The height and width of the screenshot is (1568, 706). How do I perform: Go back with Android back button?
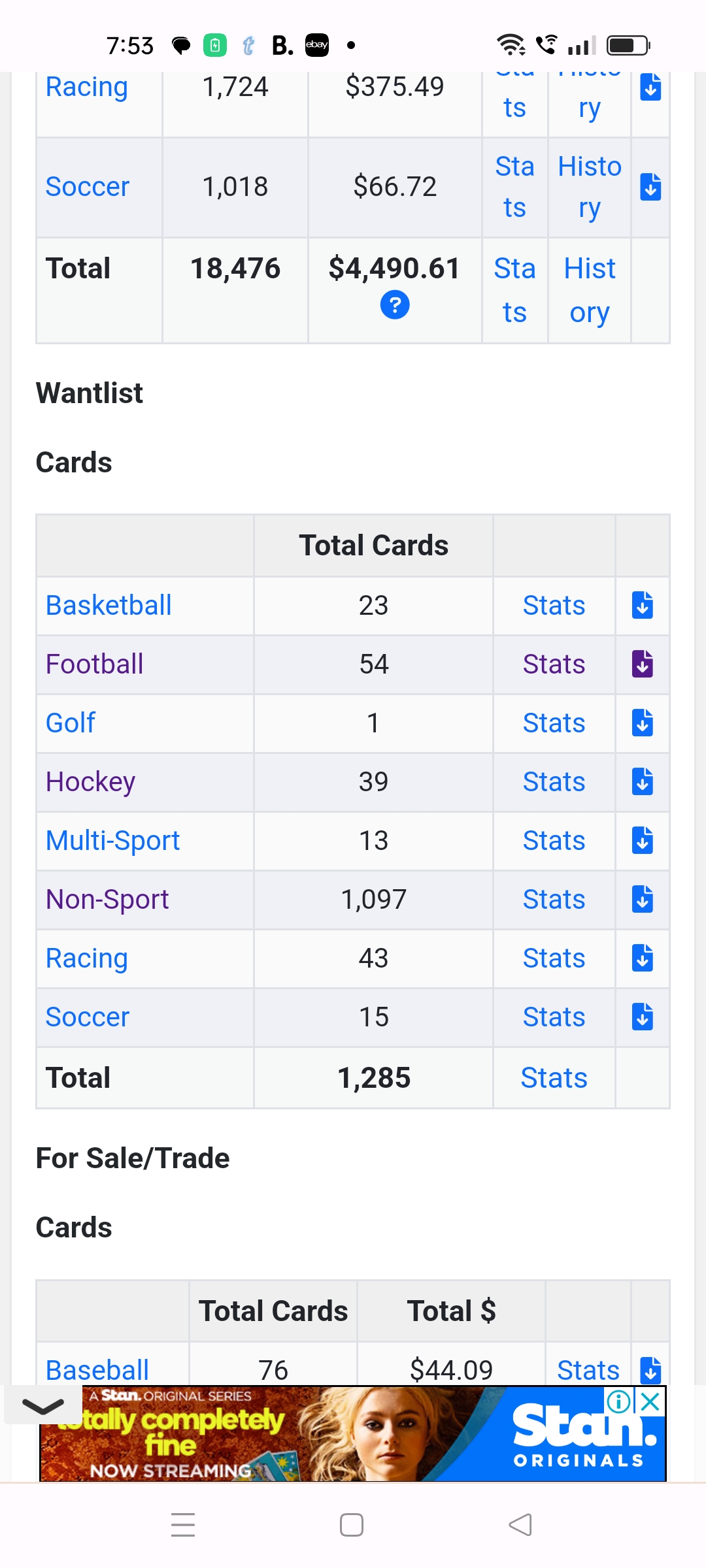[520, 1524]
